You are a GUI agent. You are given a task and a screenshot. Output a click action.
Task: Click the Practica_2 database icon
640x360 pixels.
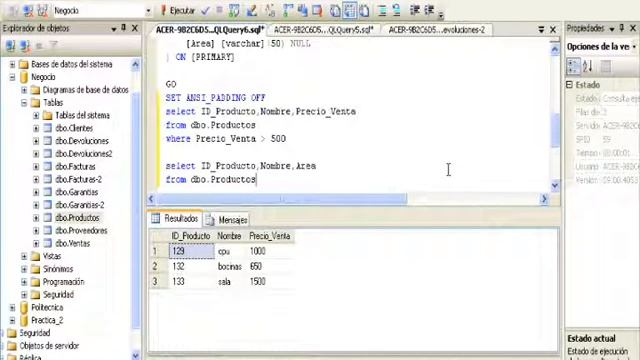pos(24,320)
